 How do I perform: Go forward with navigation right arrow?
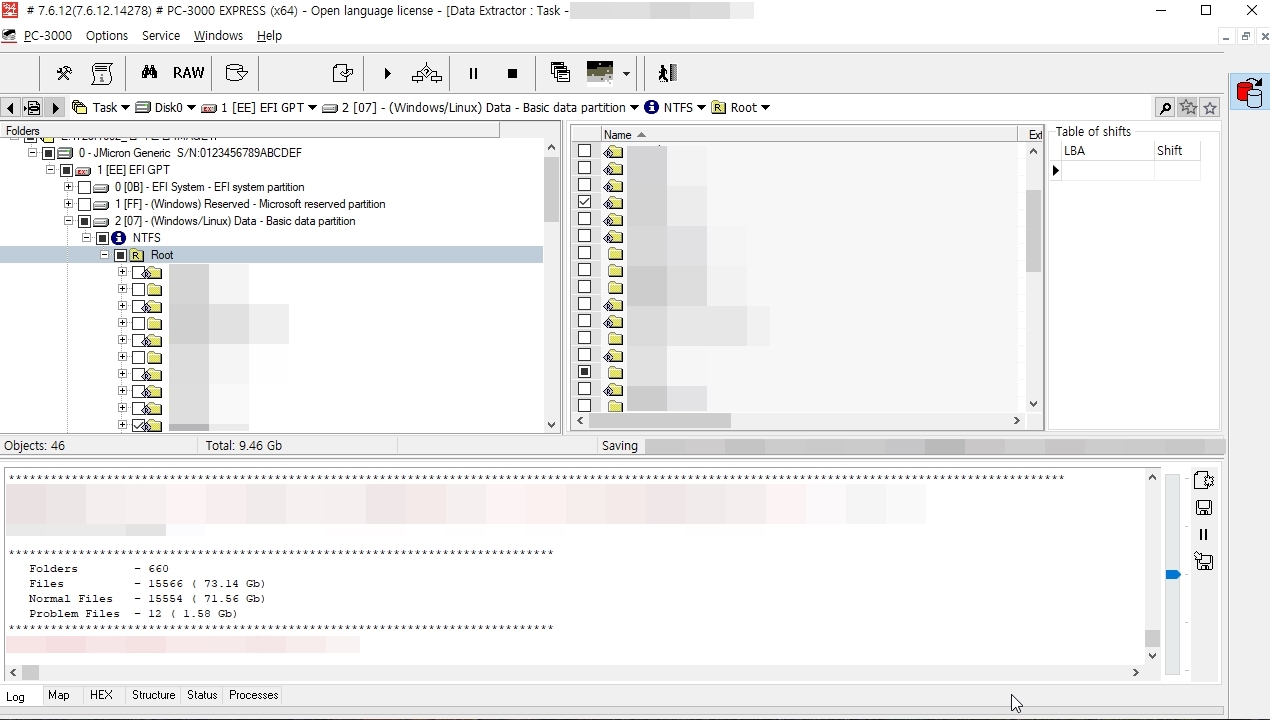[x=55, y=108]
